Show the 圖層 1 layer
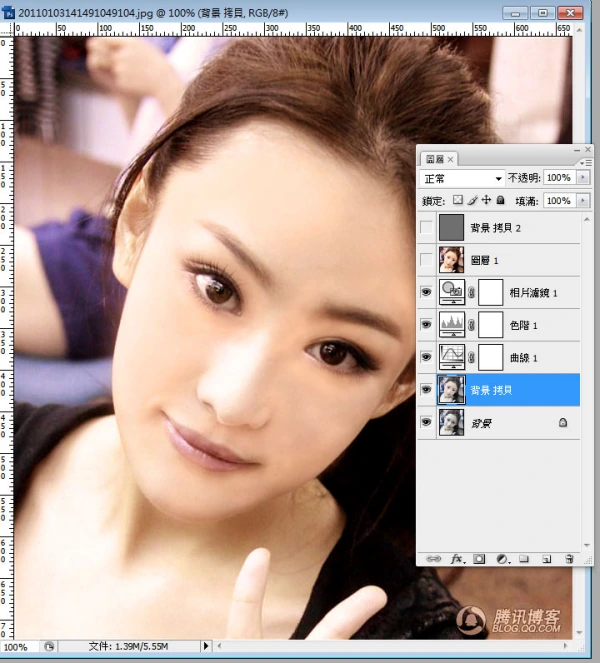The image size is (600, 663). [x=426, y=260]
